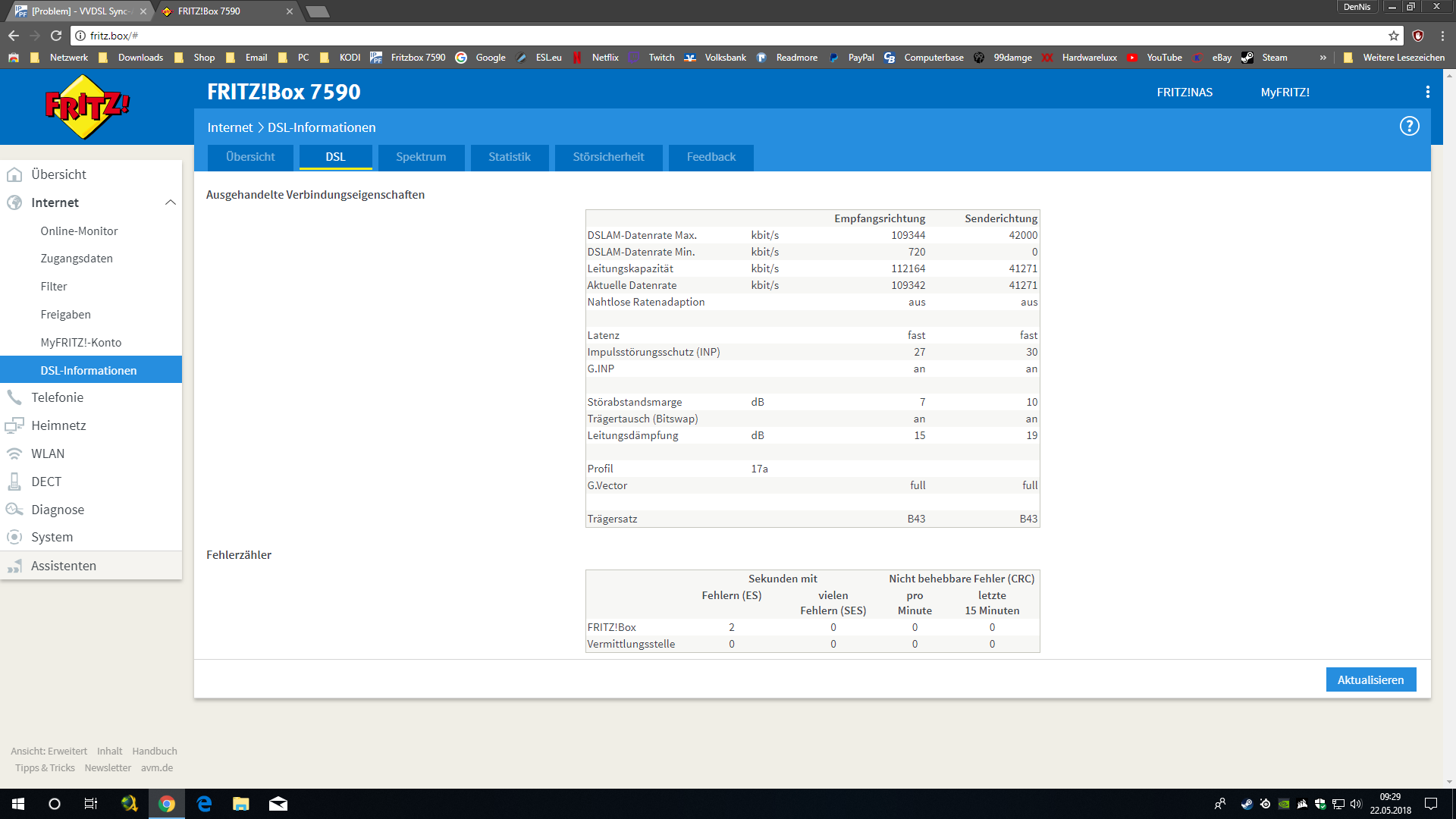Bookmark page with the star icon

[x=1393, y=36]
